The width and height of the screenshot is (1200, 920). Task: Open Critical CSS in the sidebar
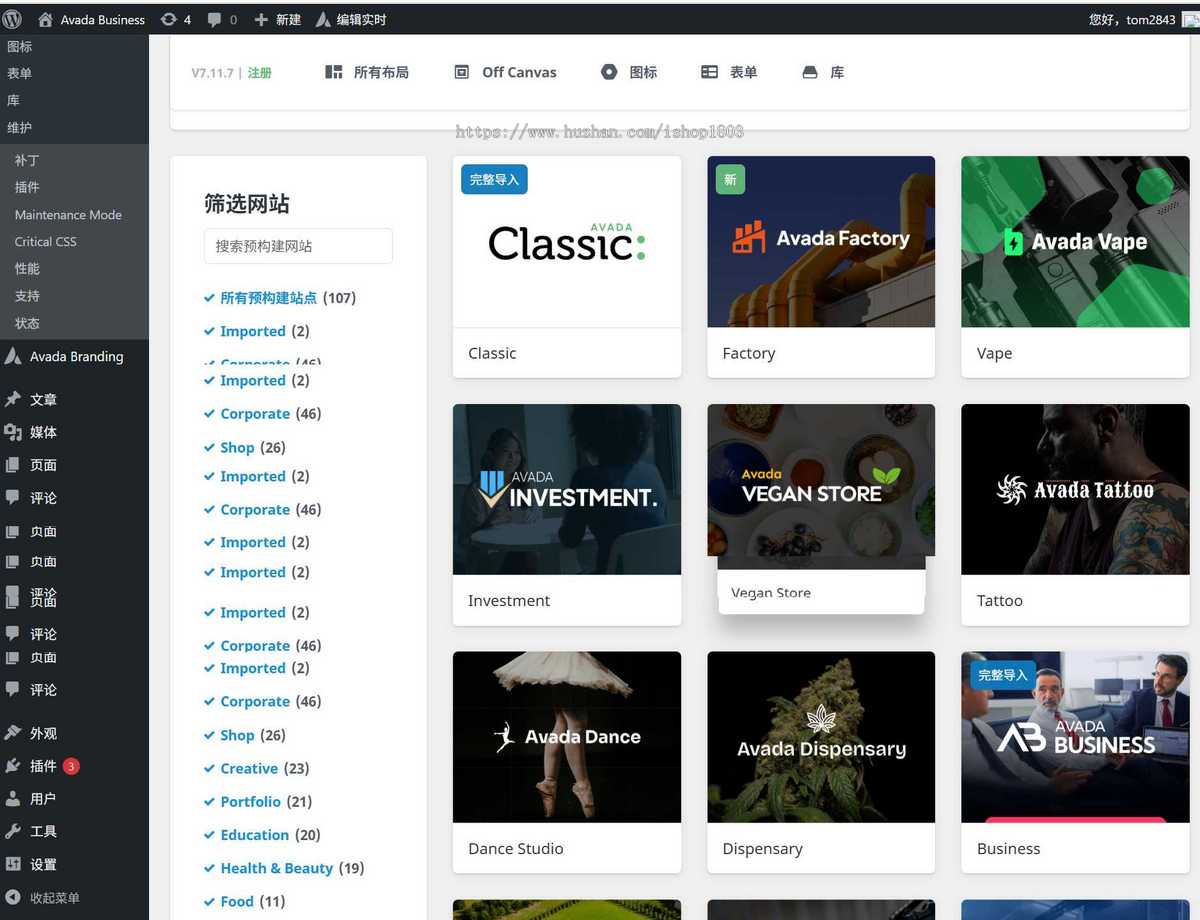(45, 242)
